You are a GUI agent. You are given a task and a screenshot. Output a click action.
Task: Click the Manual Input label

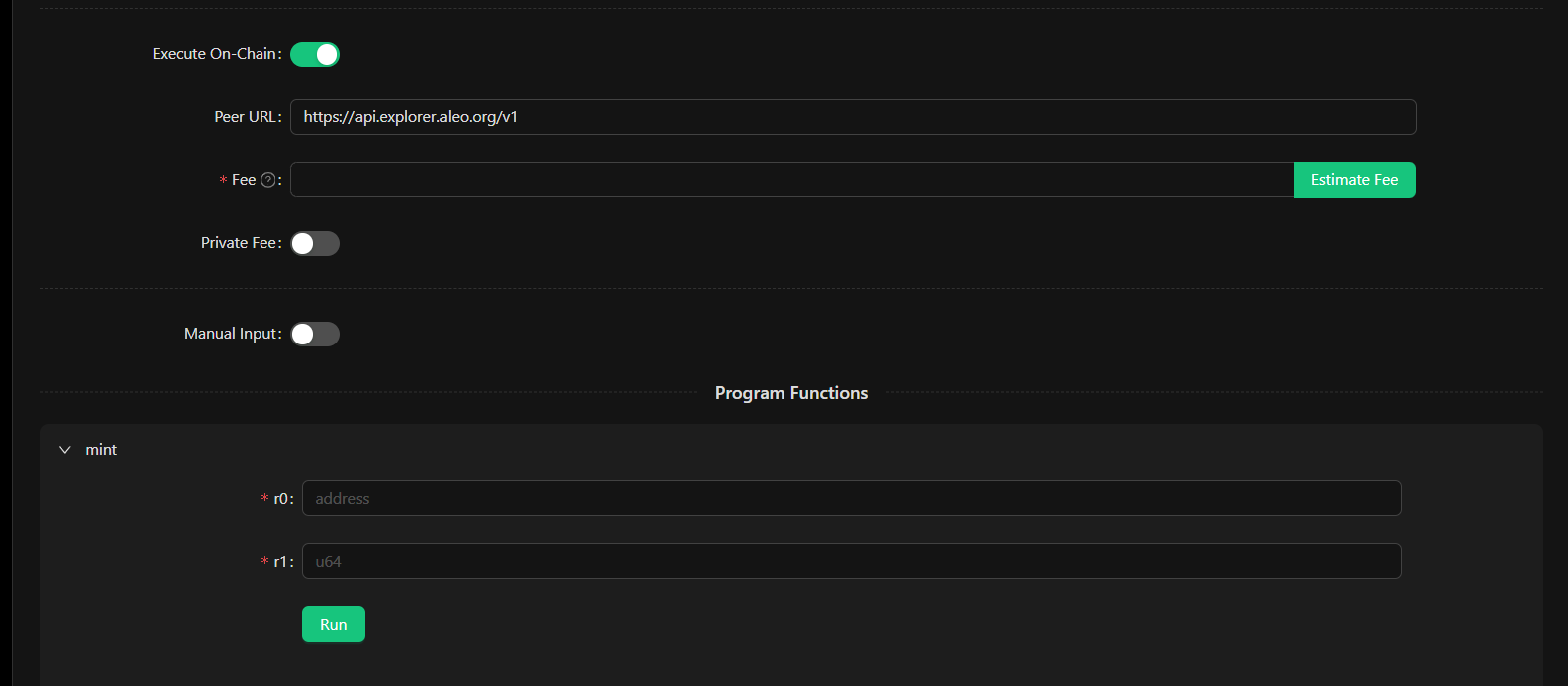[231, 334]
